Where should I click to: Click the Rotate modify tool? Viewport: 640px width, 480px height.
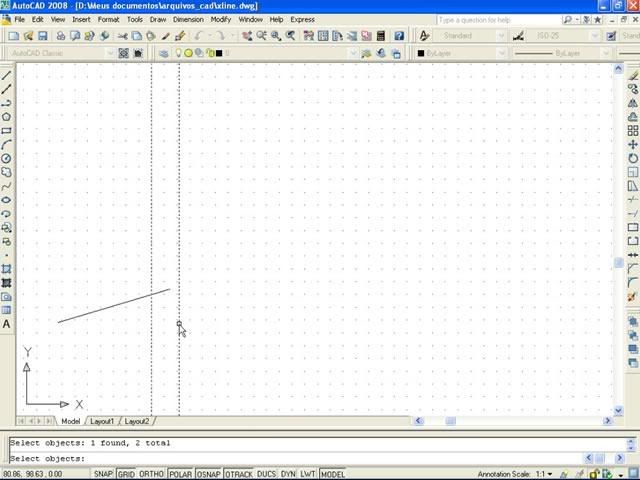tap(633, 158)
